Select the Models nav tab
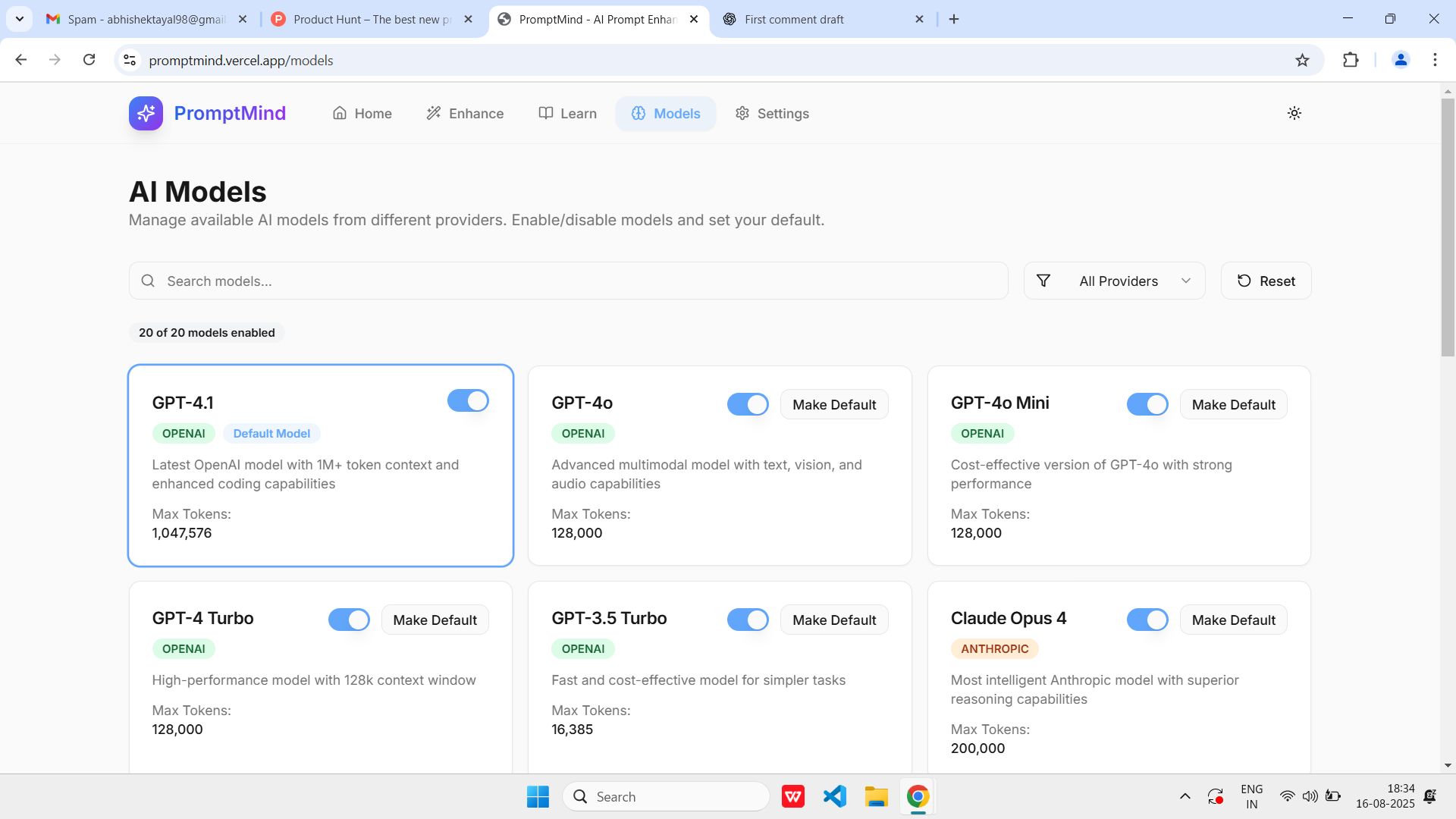 click(666, 113)
